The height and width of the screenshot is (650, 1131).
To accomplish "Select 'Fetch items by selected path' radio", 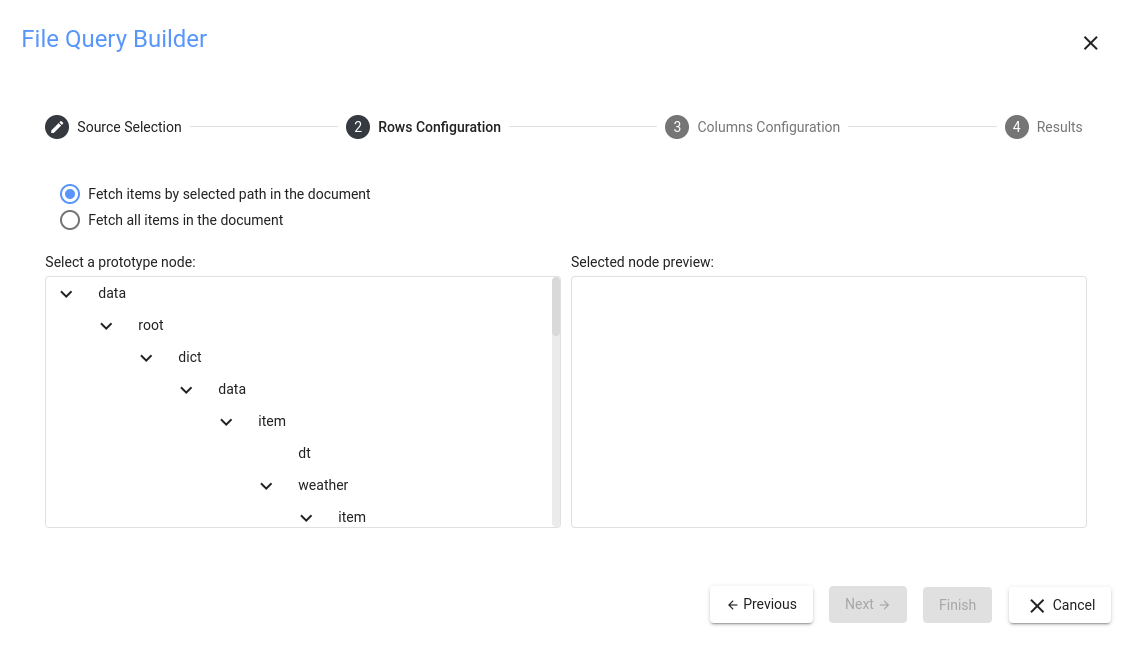I will click(x=70, y=194).
